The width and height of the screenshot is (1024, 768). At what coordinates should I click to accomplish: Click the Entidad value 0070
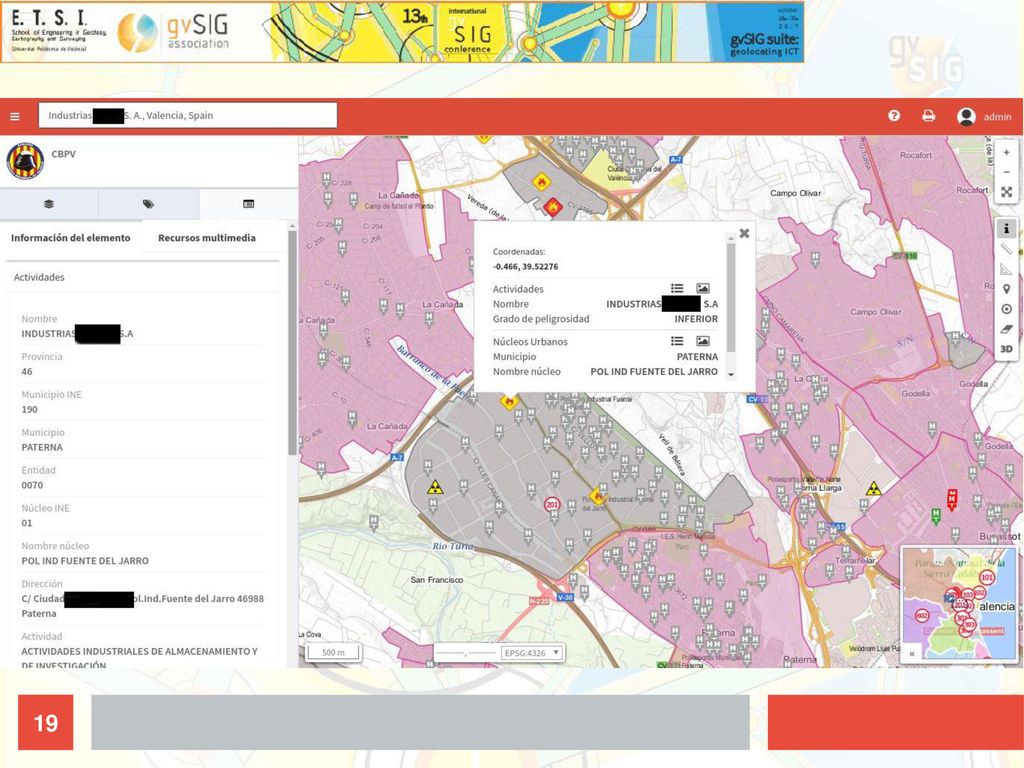coord(32,485)
